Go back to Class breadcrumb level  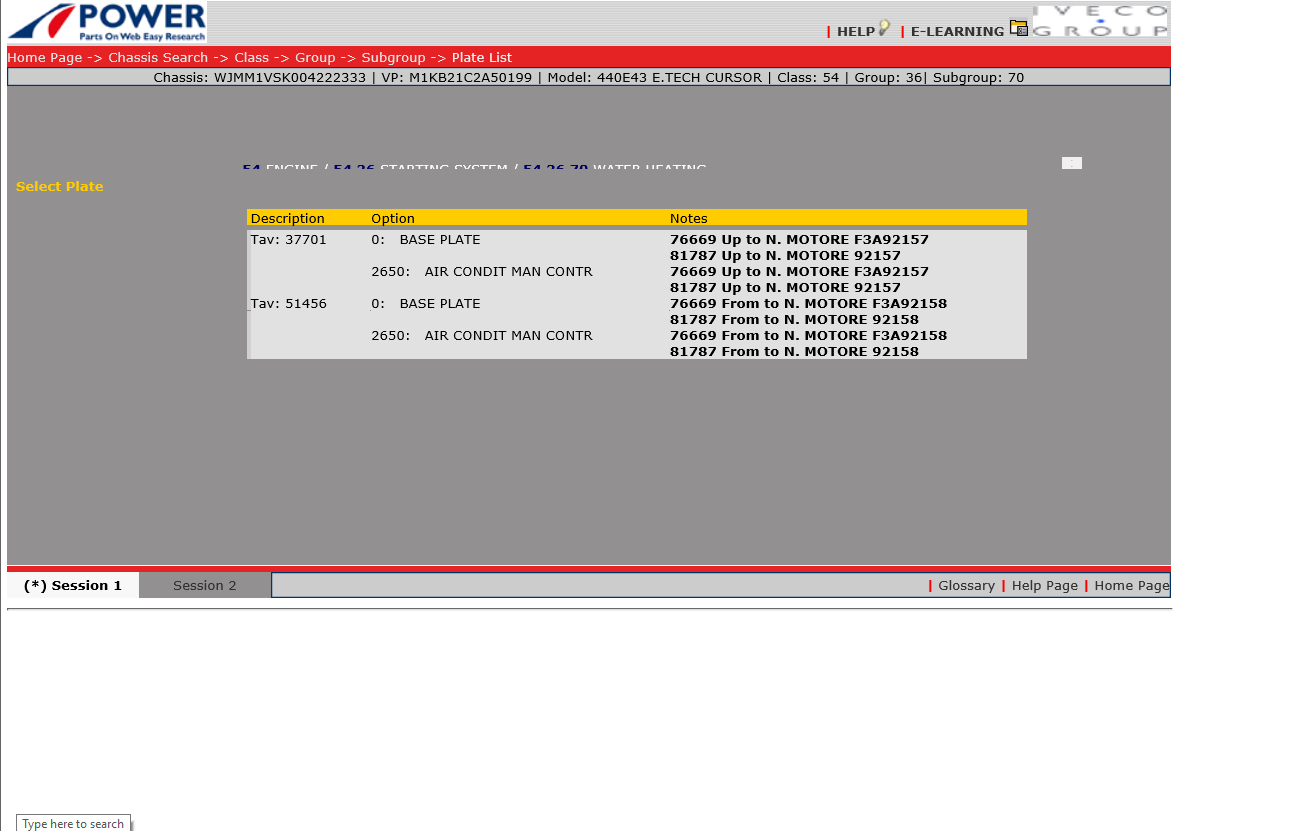coord(252,58)
